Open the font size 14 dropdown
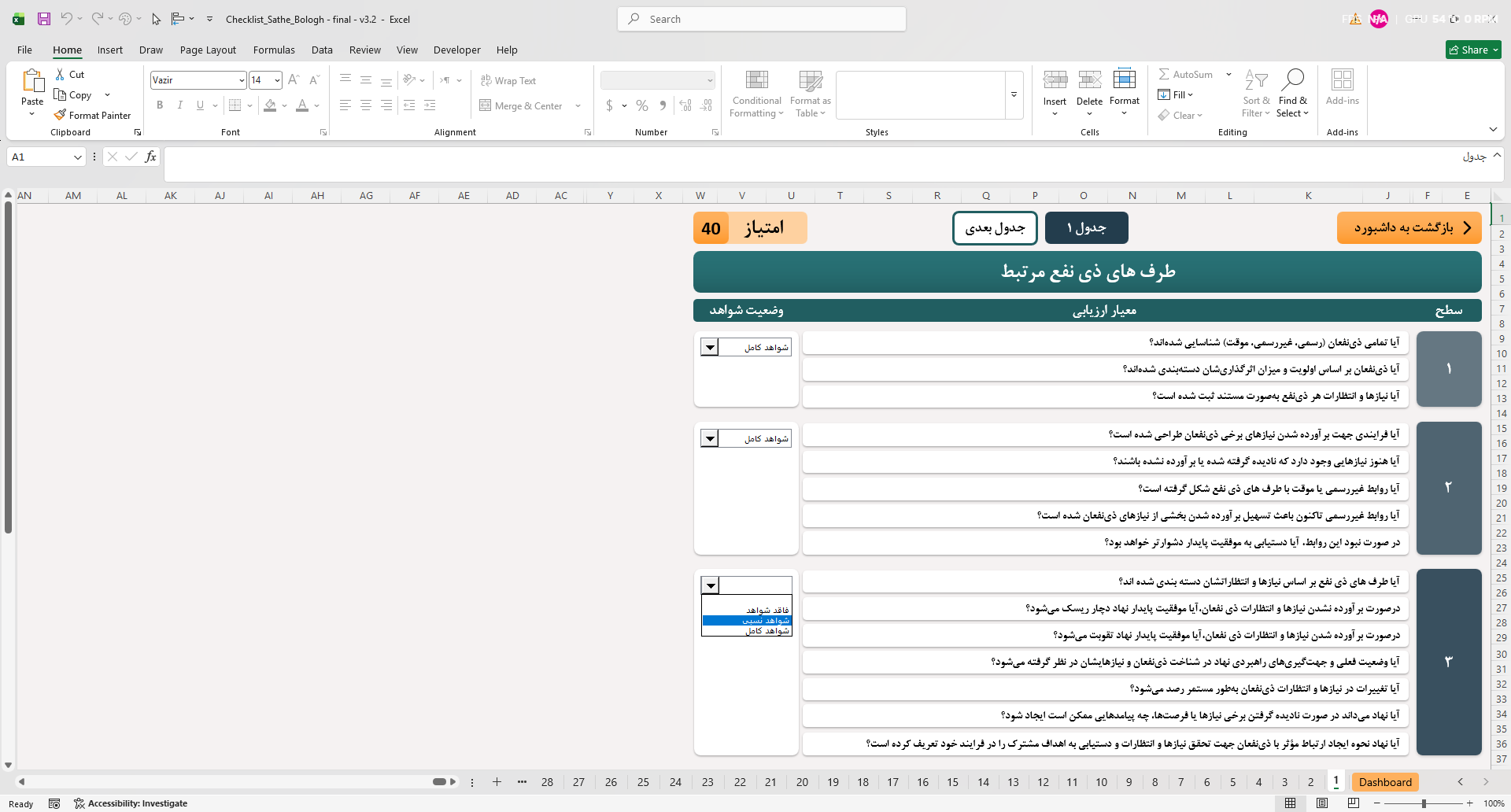This screenshot has height=812, width=1511. (277, 80)
